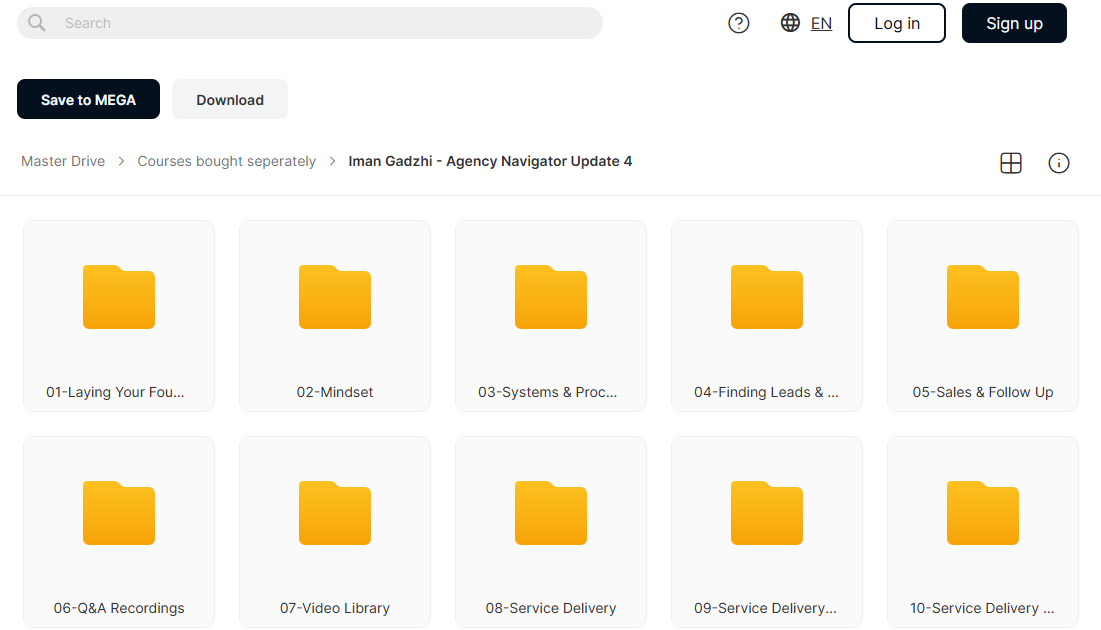Select the 01-Laying Your Fou... label

pyautogui.click(x=115, y=392)
